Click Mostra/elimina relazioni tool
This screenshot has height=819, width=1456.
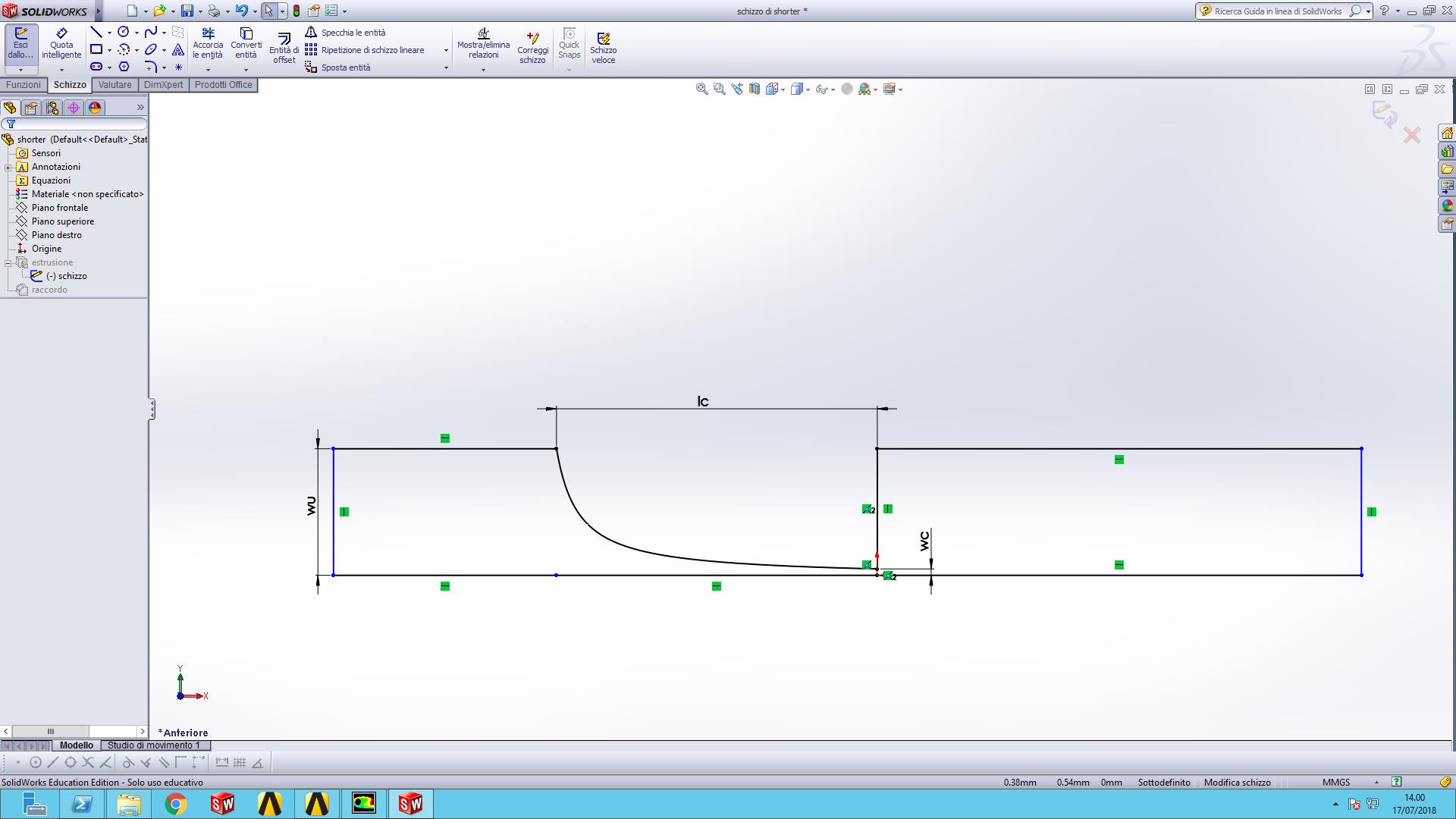click(x=483, y=44)
